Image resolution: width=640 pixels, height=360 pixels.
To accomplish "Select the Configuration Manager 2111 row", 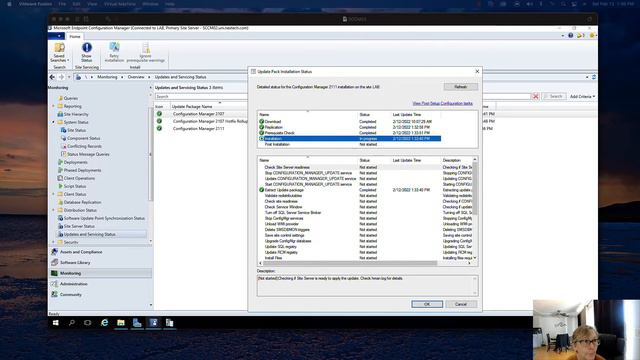I will click(198, 129).
